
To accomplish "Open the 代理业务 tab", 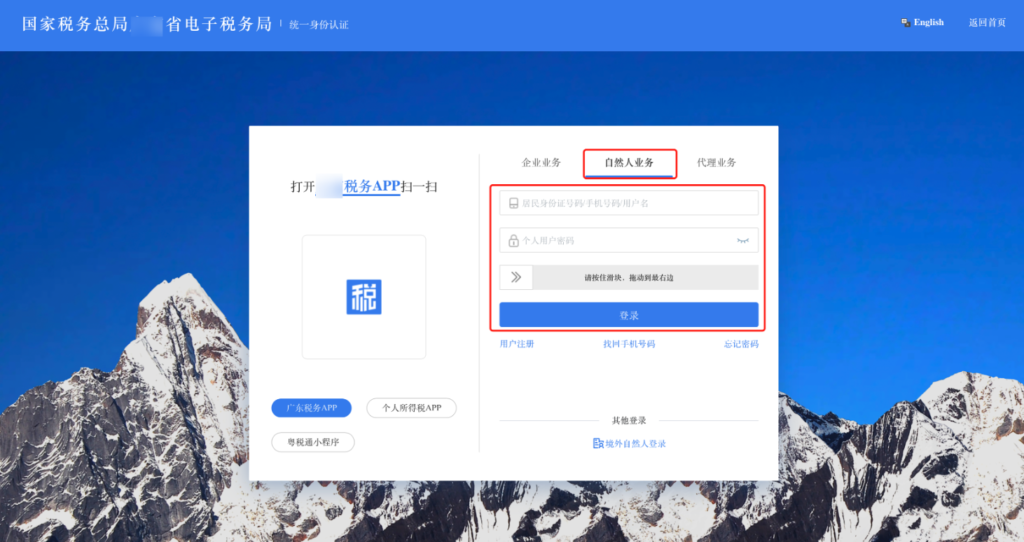I will [716, 162].
